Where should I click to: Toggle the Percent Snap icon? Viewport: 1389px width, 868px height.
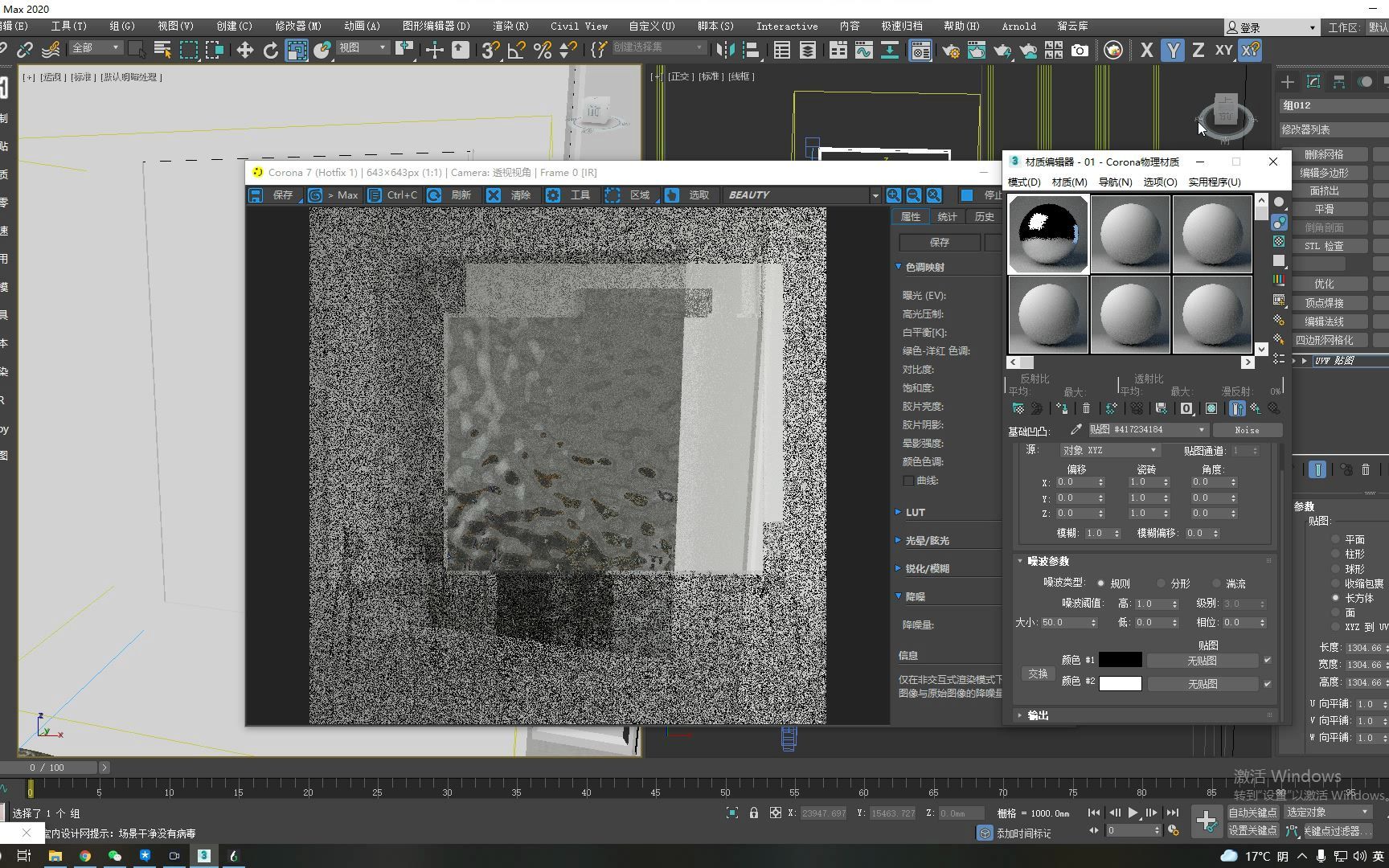tap(543, 51)
